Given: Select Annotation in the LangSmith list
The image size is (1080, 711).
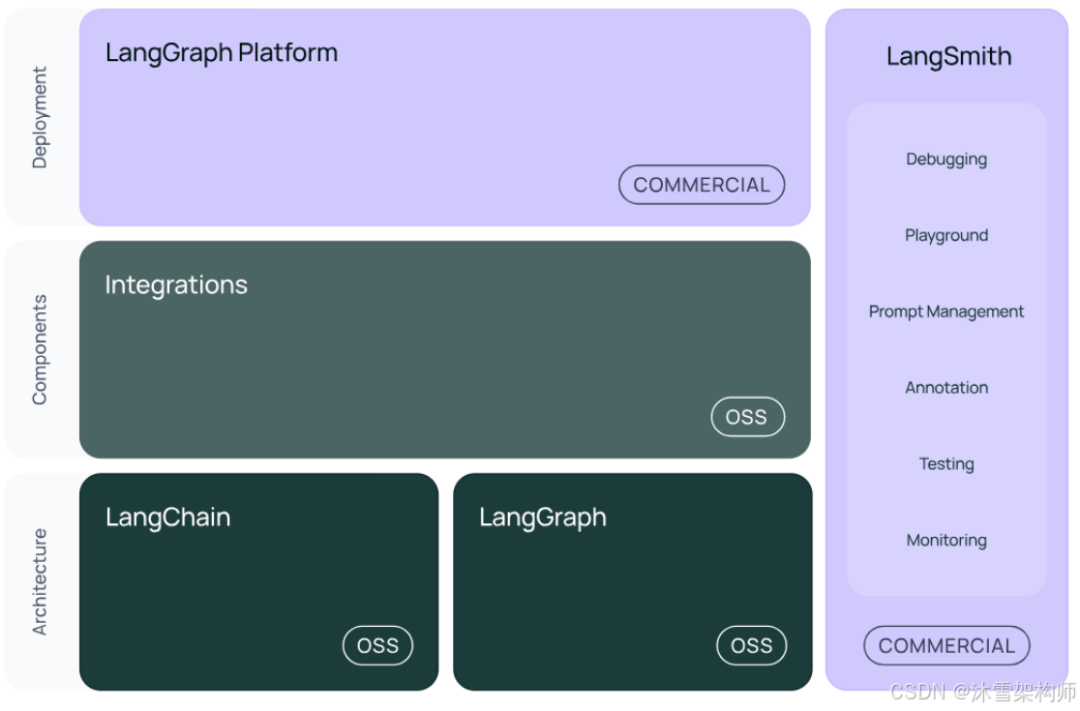Looking at the screenshot, I should 946,388.
